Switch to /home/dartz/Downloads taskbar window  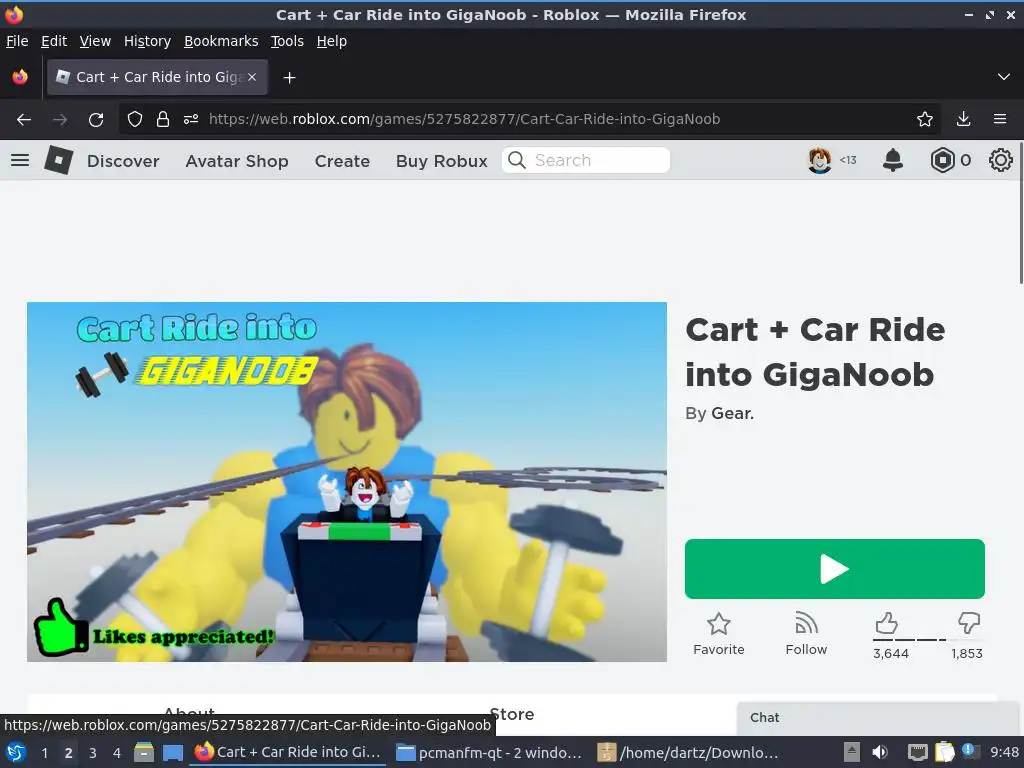click(688, 753)
